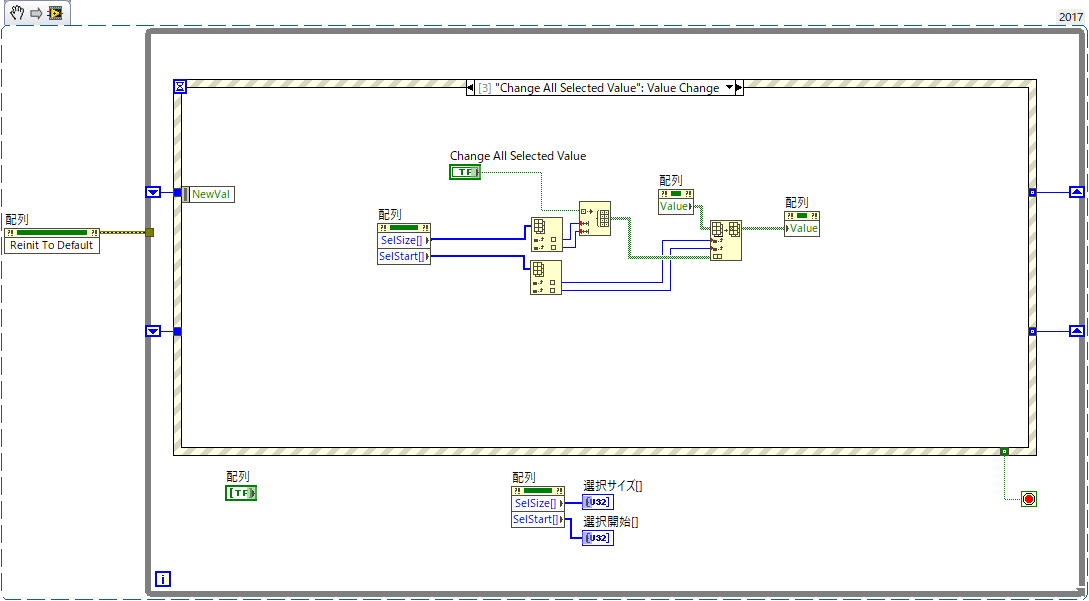Click the upper left shift register beside NewVal
Viewport: 1089px width, 601px height.
click(153, 192)
